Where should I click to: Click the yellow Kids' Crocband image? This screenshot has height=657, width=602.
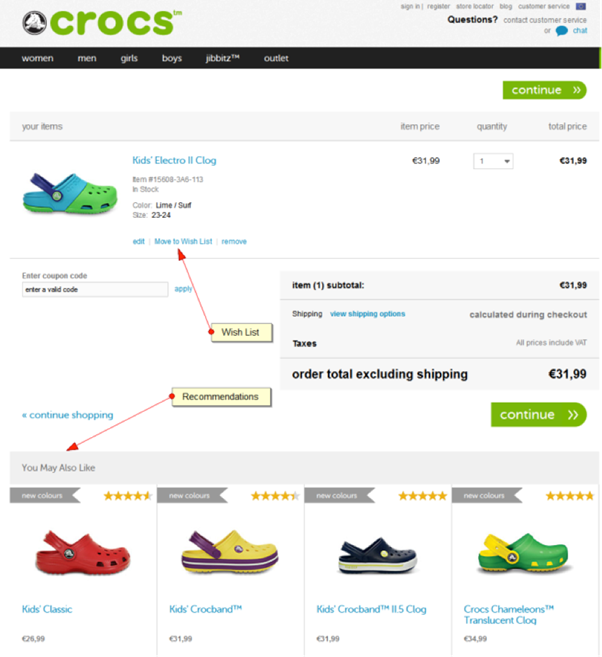coord(230,552)
